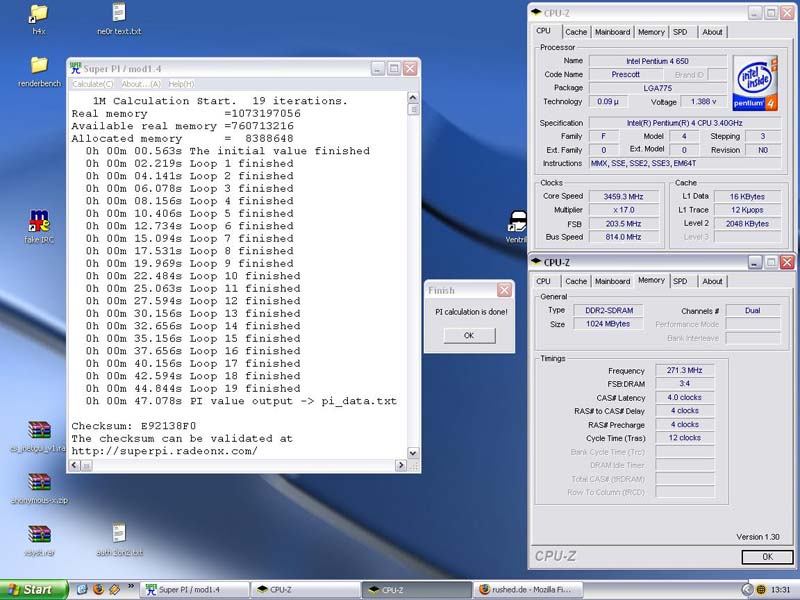Open Calculate(C) menu in Super PI
Image resolution: width=800 pixels, height=600 pixels.
(x=92, y=84)
